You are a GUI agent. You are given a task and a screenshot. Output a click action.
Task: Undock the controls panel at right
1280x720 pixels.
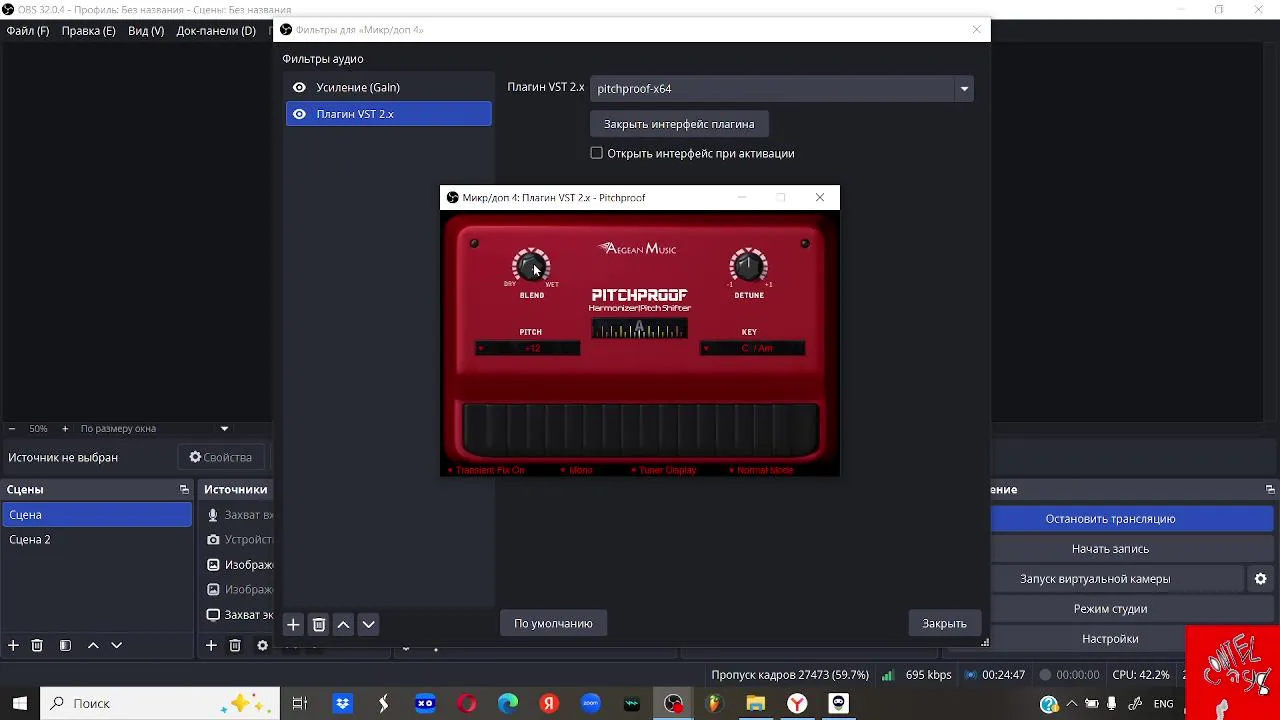(x=1270, y=490)
